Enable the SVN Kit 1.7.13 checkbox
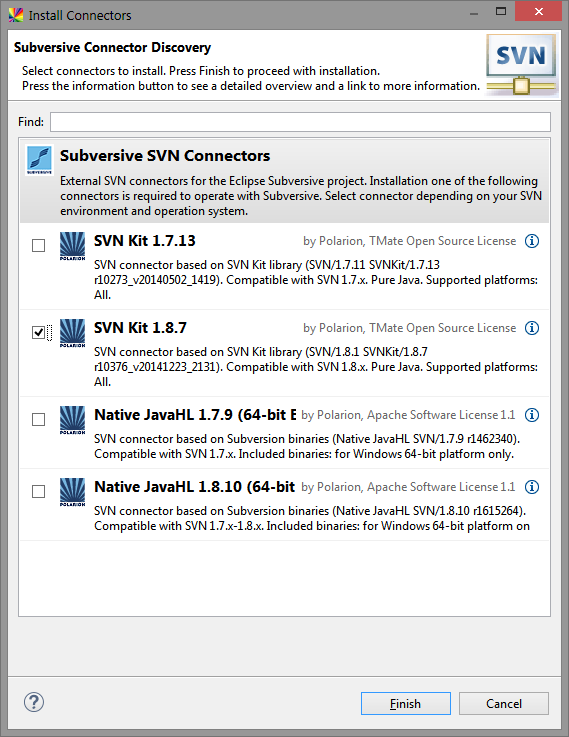 [39, 245]
